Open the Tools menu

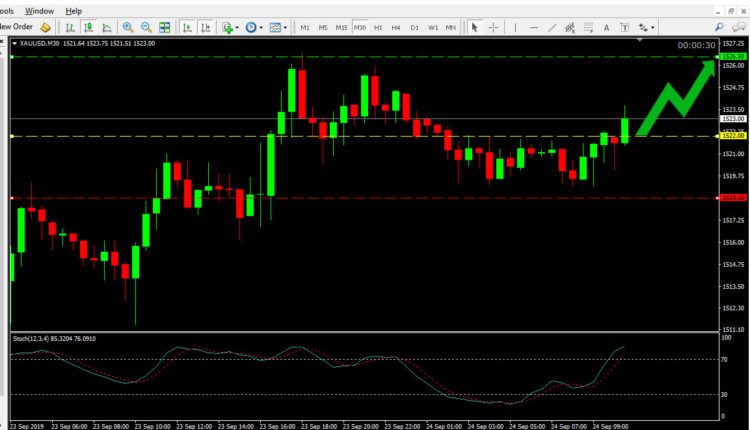pyautogui.click(x=7, y=11)
